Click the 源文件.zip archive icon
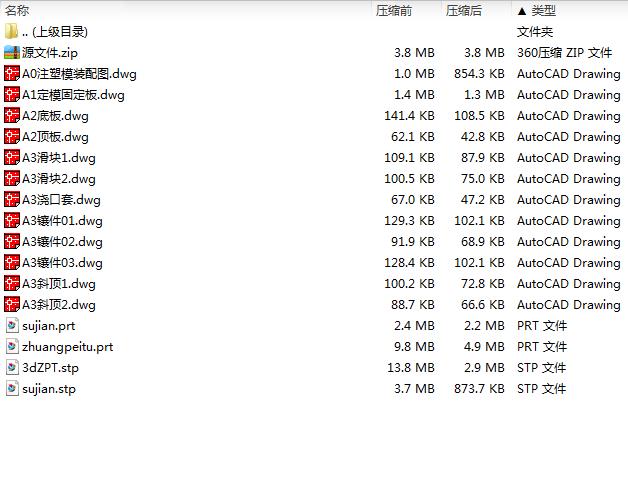The image size is (628, 479). (x=12, y=52)
